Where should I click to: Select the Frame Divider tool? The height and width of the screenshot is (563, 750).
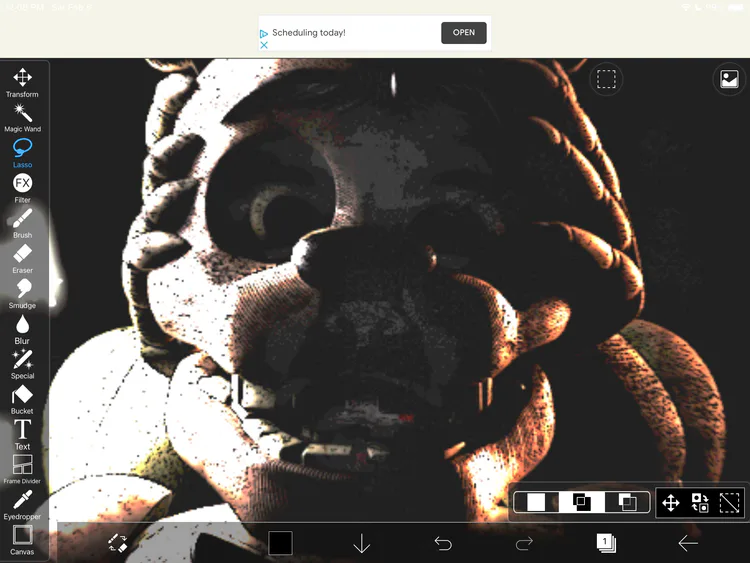point(22,469)
